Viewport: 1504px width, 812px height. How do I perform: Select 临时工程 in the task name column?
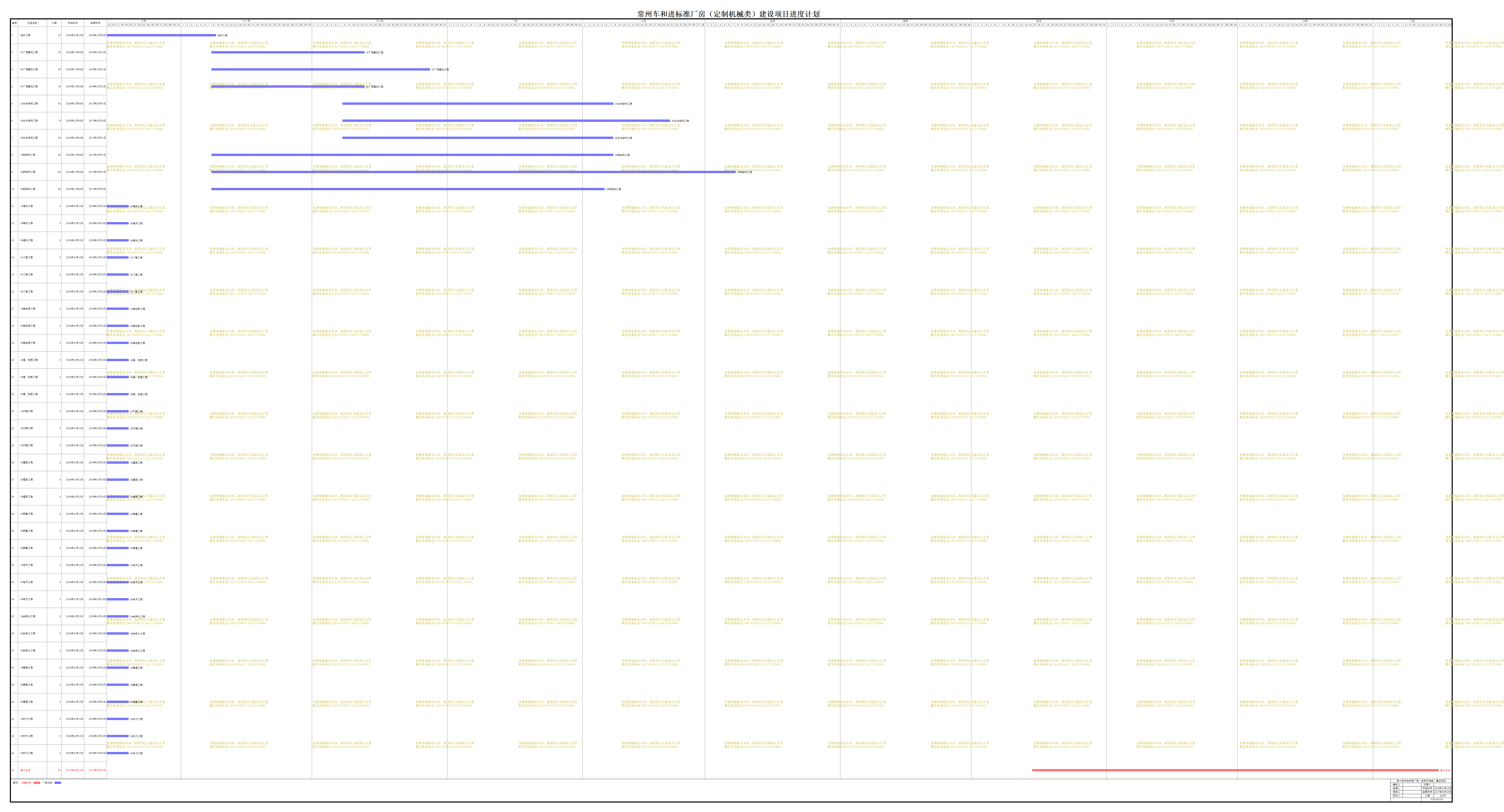coord(25,35)
